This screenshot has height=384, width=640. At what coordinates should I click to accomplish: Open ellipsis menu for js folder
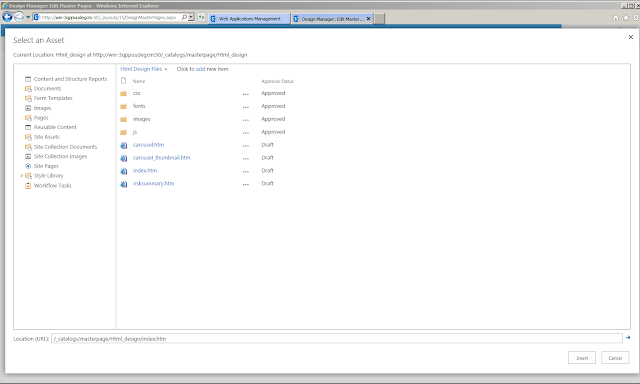pos(246,133)
